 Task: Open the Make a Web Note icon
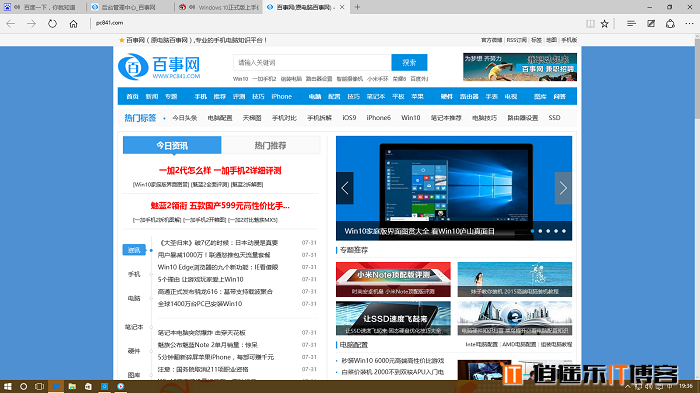coord(651,24)
